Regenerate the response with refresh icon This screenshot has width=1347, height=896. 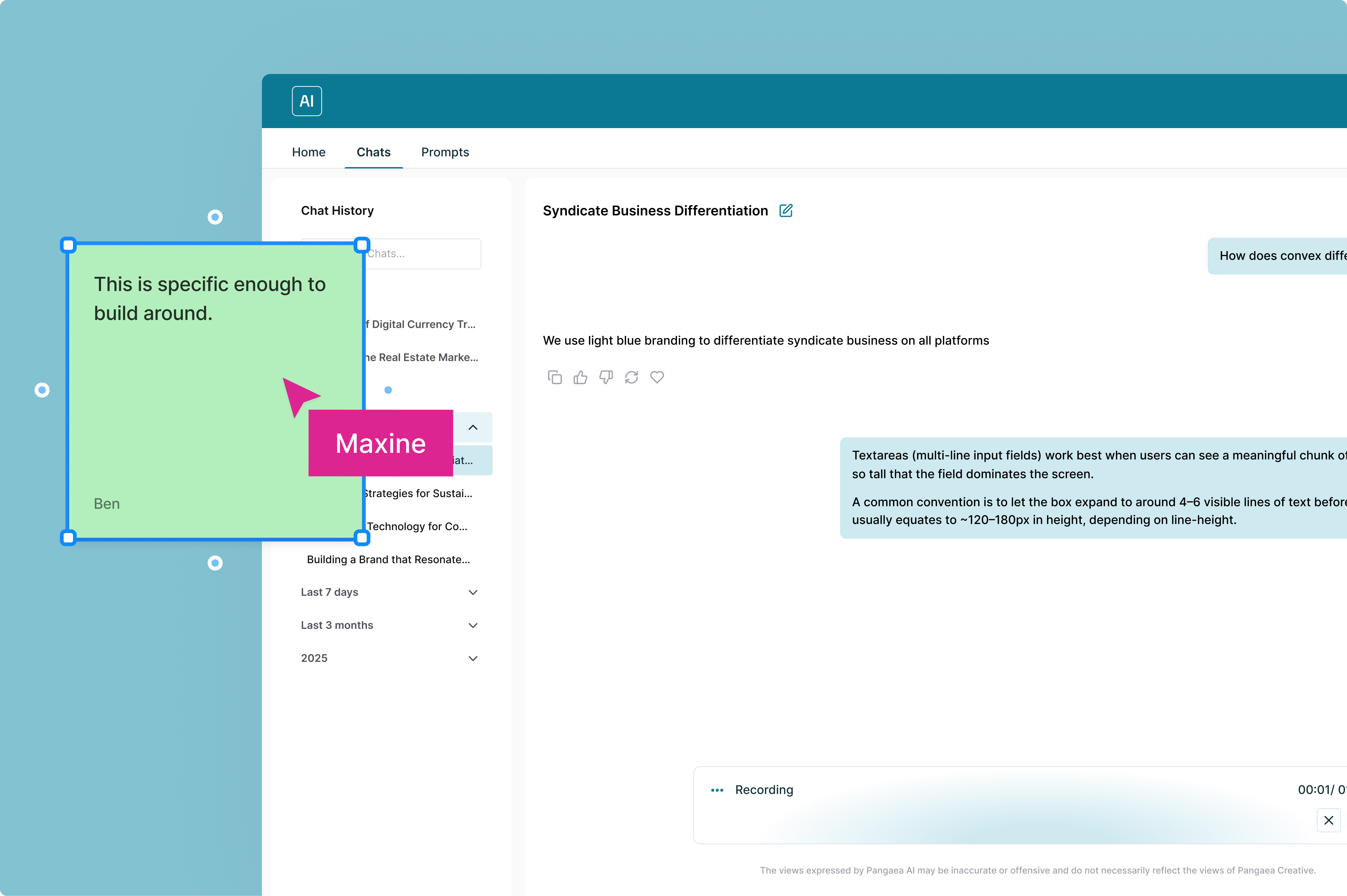(631, 377)
